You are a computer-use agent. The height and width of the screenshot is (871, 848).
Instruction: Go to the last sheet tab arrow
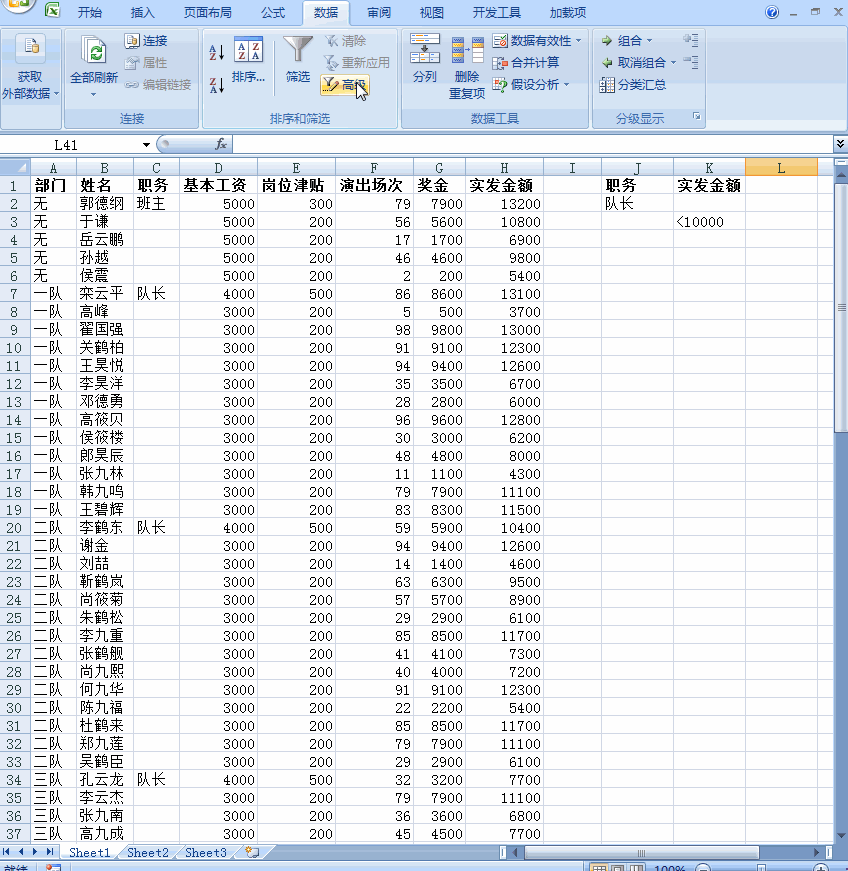(50, 852)
